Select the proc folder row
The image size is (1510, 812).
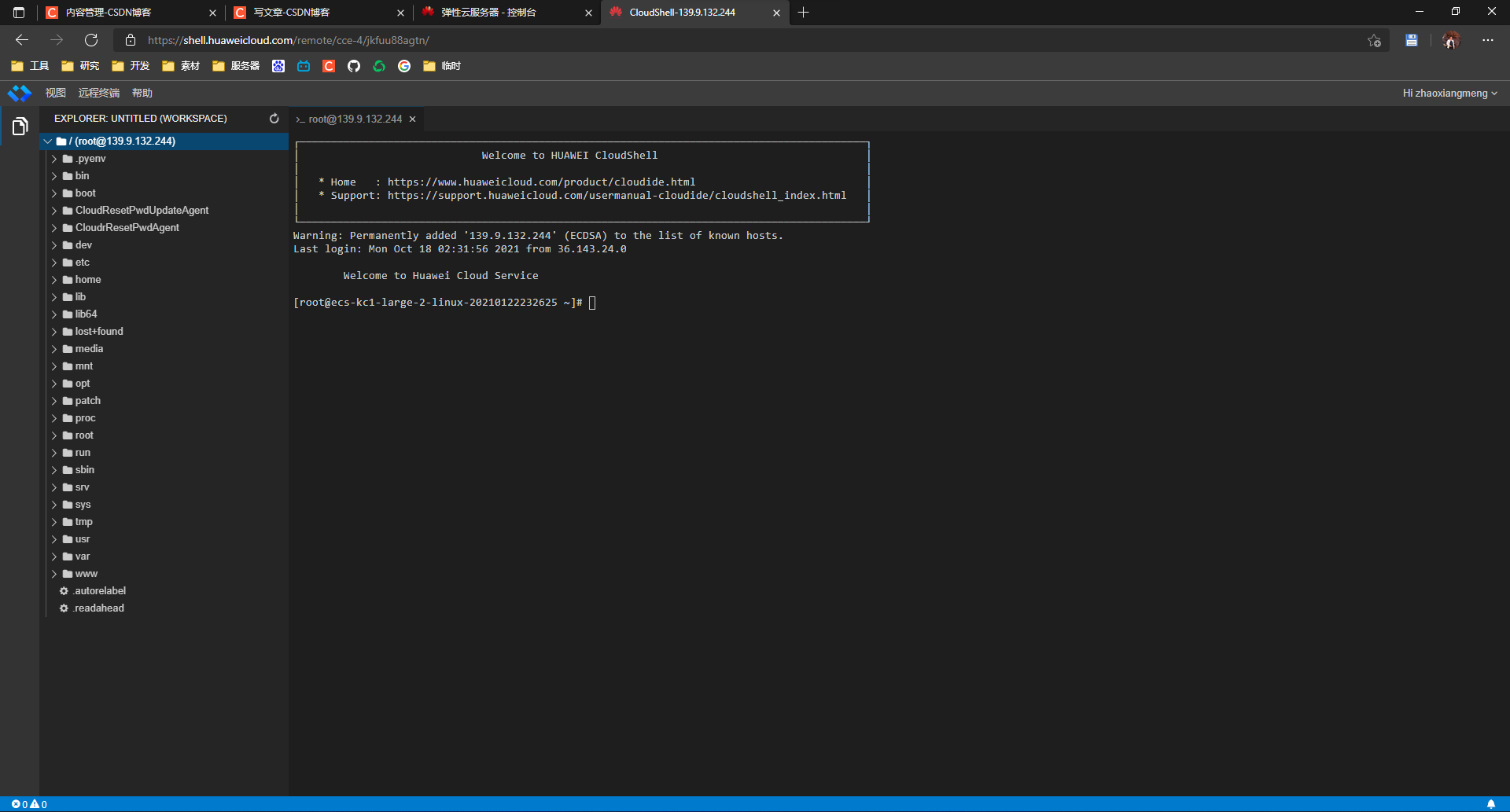tap(164, 418)
